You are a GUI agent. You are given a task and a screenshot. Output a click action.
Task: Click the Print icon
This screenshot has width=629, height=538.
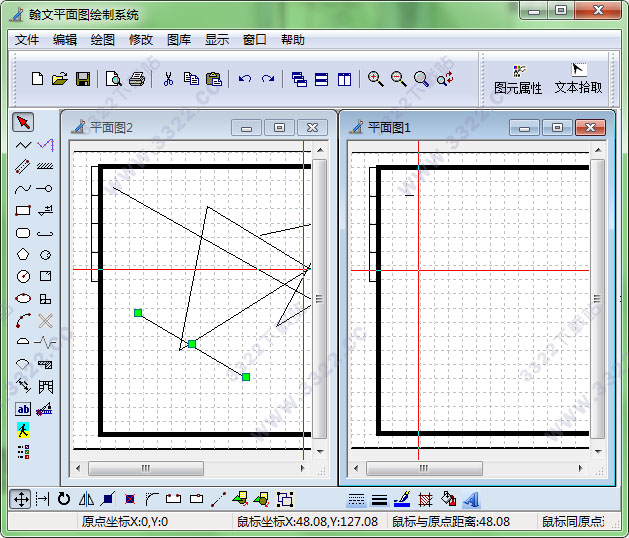(137, 79)
